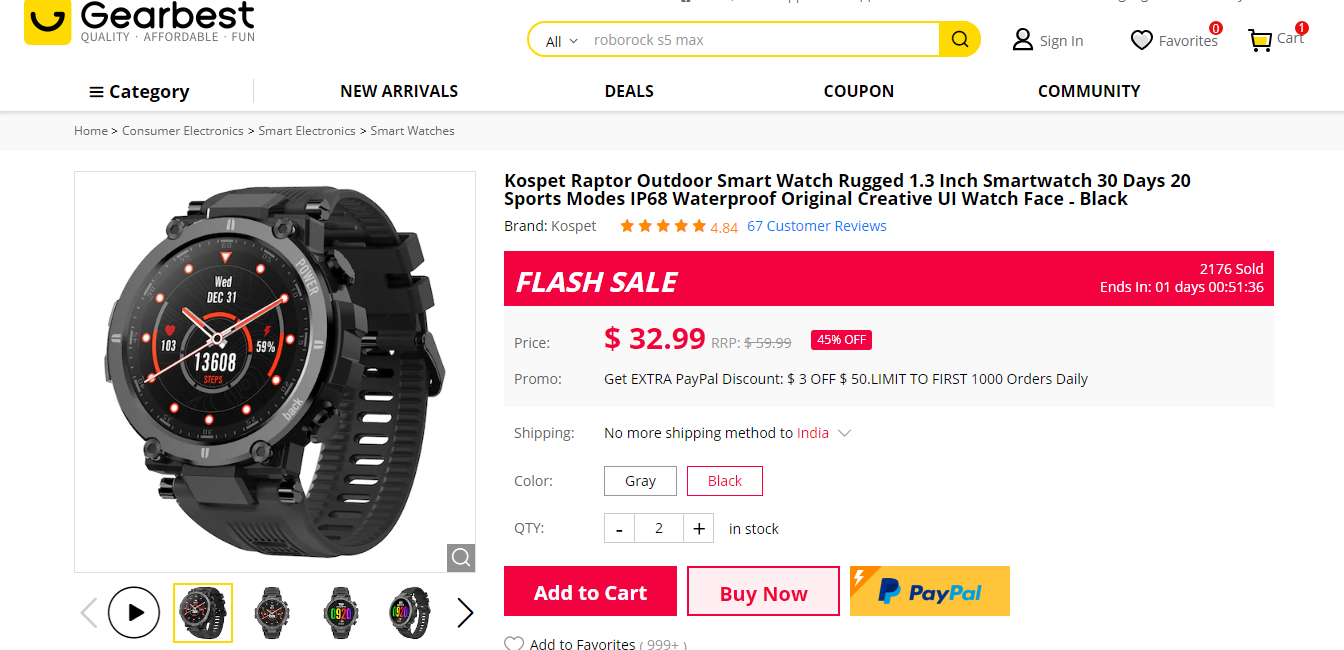Click the hamburger Category icon

[x=93, y=91]
